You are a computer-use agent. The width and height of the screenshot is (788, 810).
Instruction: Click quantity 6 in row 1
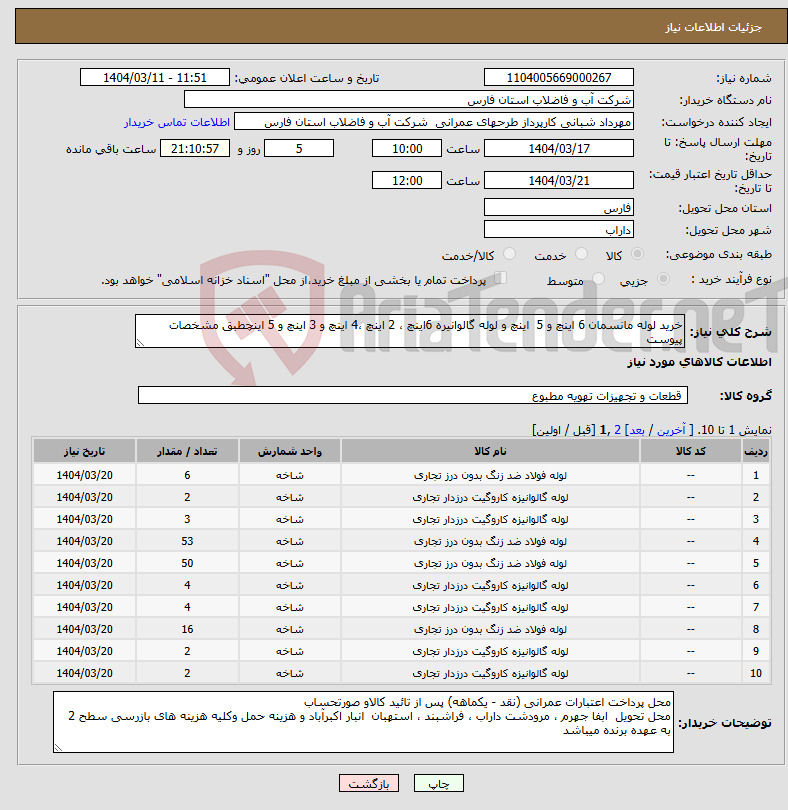pos(187,475)
